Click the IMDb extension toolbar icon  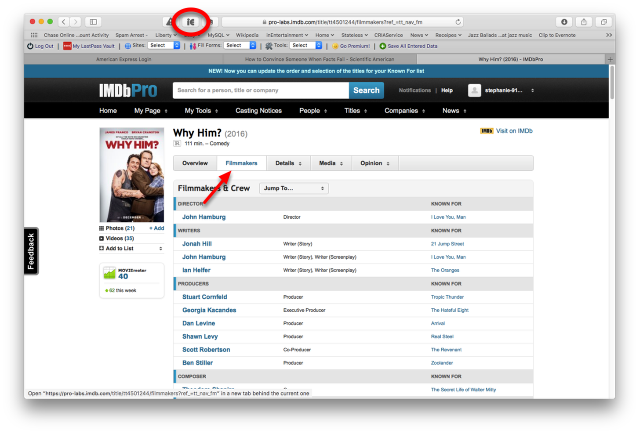pos(191,22)
